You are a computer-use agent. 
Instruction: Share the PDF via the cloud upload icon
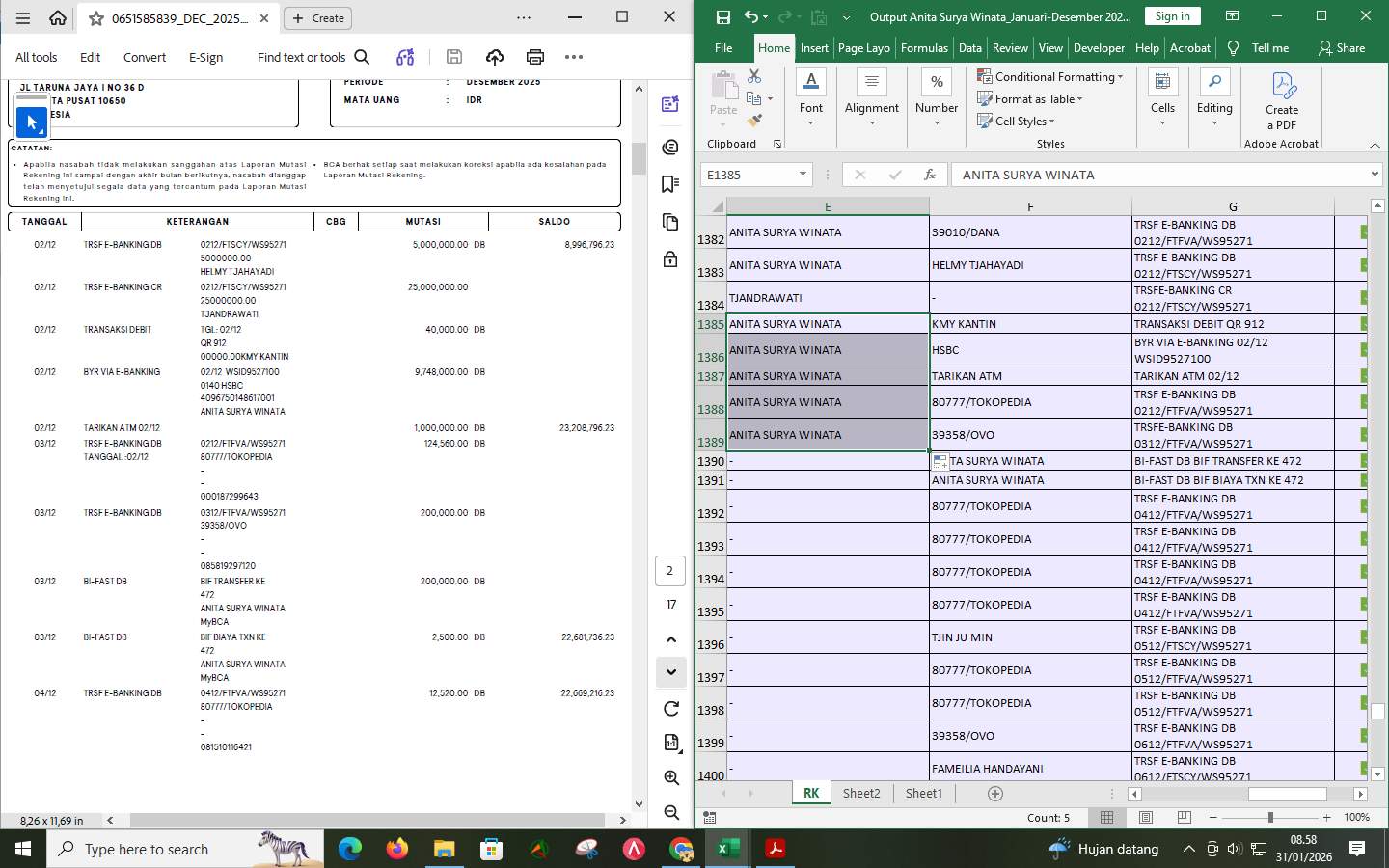(495, 57)
